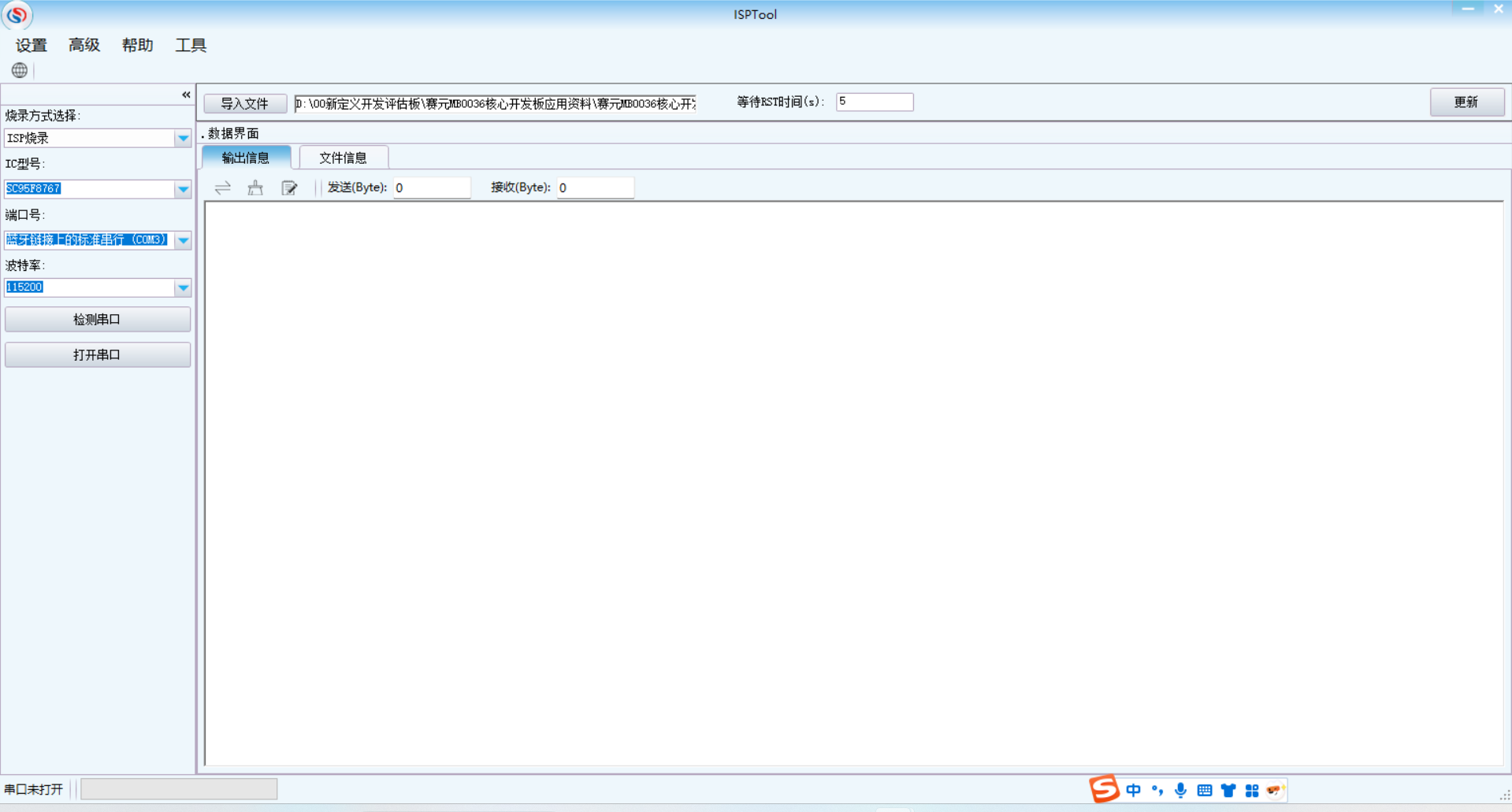This screenshot has height=812, width=1512.
Task: Open the 工具 menu
Action: (191, 45)
